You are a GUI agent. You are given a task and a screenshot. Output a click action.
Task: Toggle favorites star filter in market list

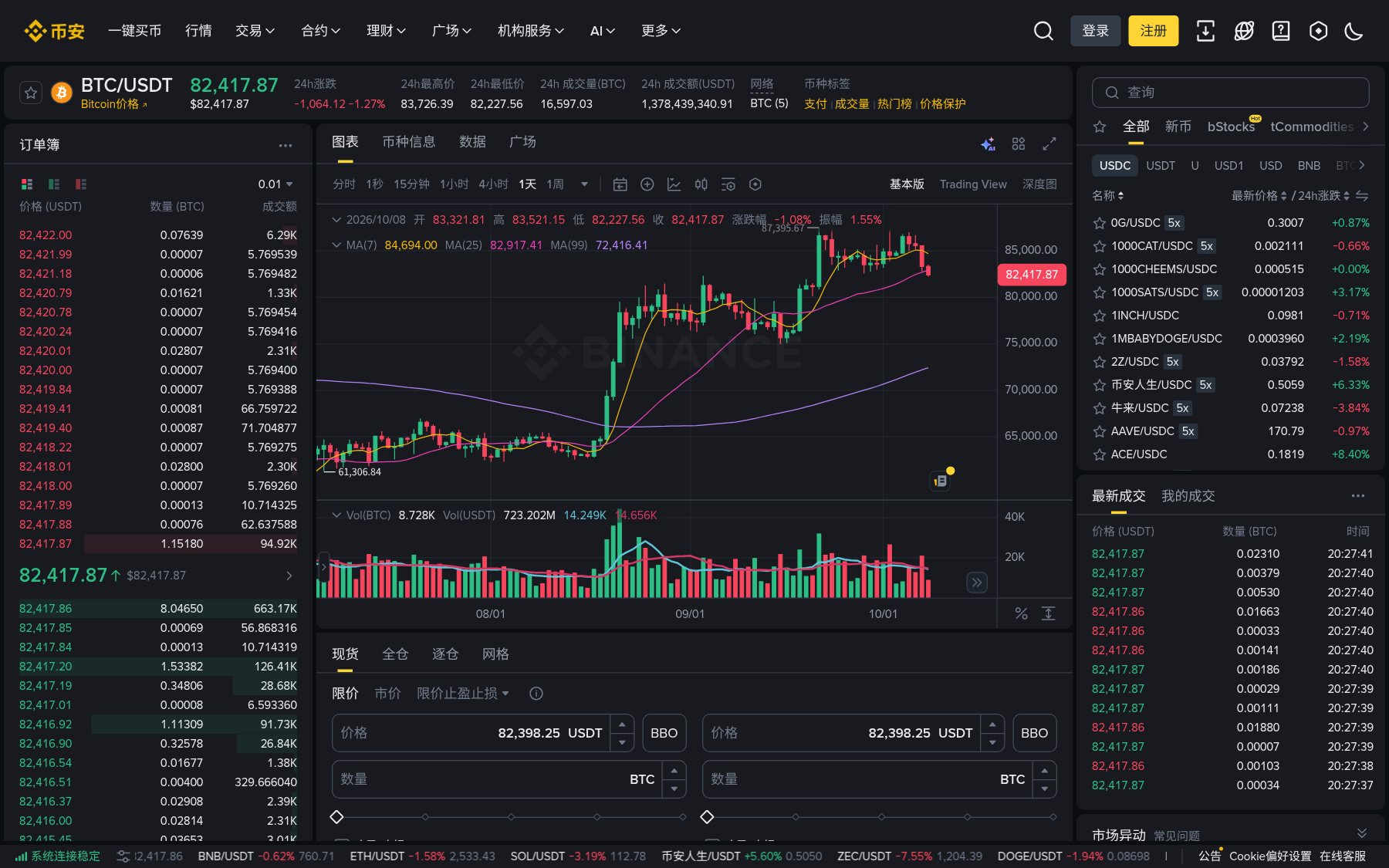[1100, 127]
